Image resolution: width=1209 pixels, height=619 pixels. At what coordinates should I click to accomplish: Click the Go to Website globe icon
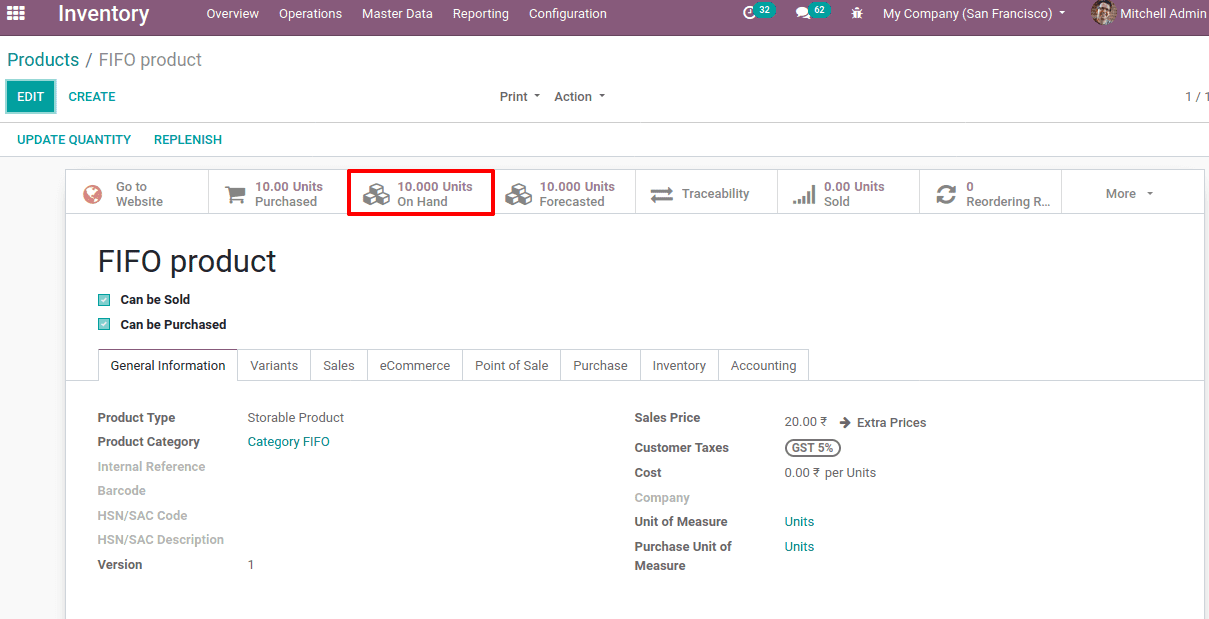pos(92,194)
